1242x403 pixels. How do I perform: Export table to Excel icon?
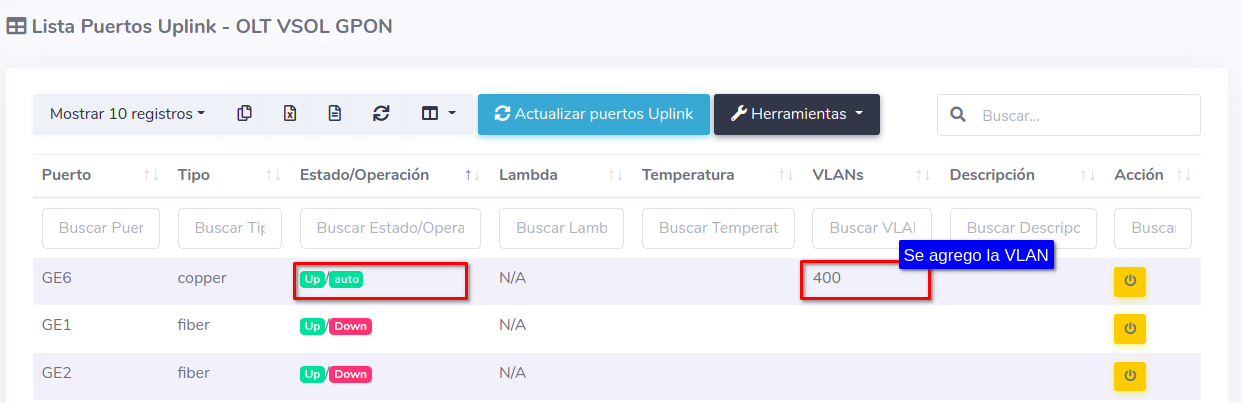(290, 114)
